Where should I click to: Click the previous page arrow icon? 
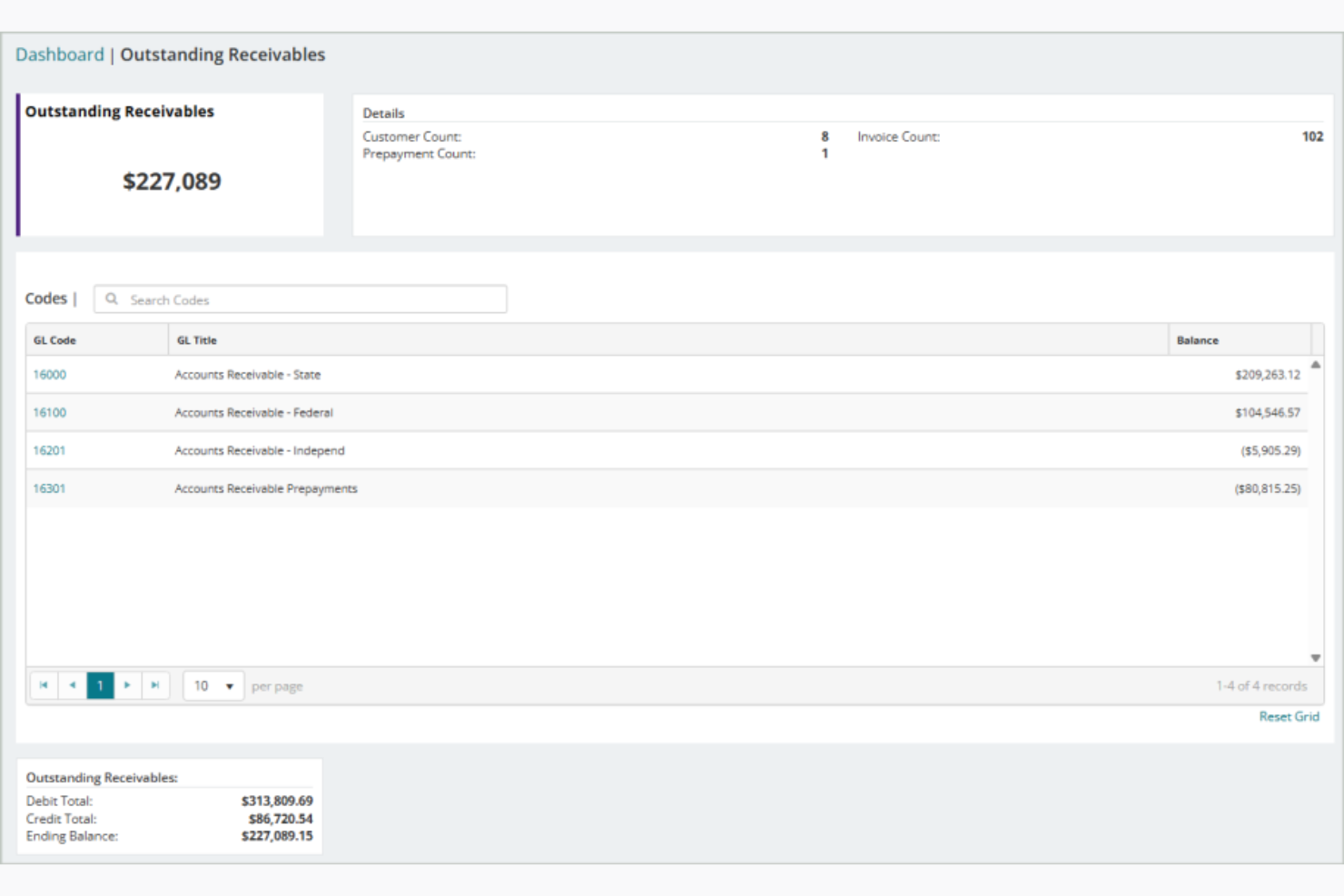[x=72, y=685]
